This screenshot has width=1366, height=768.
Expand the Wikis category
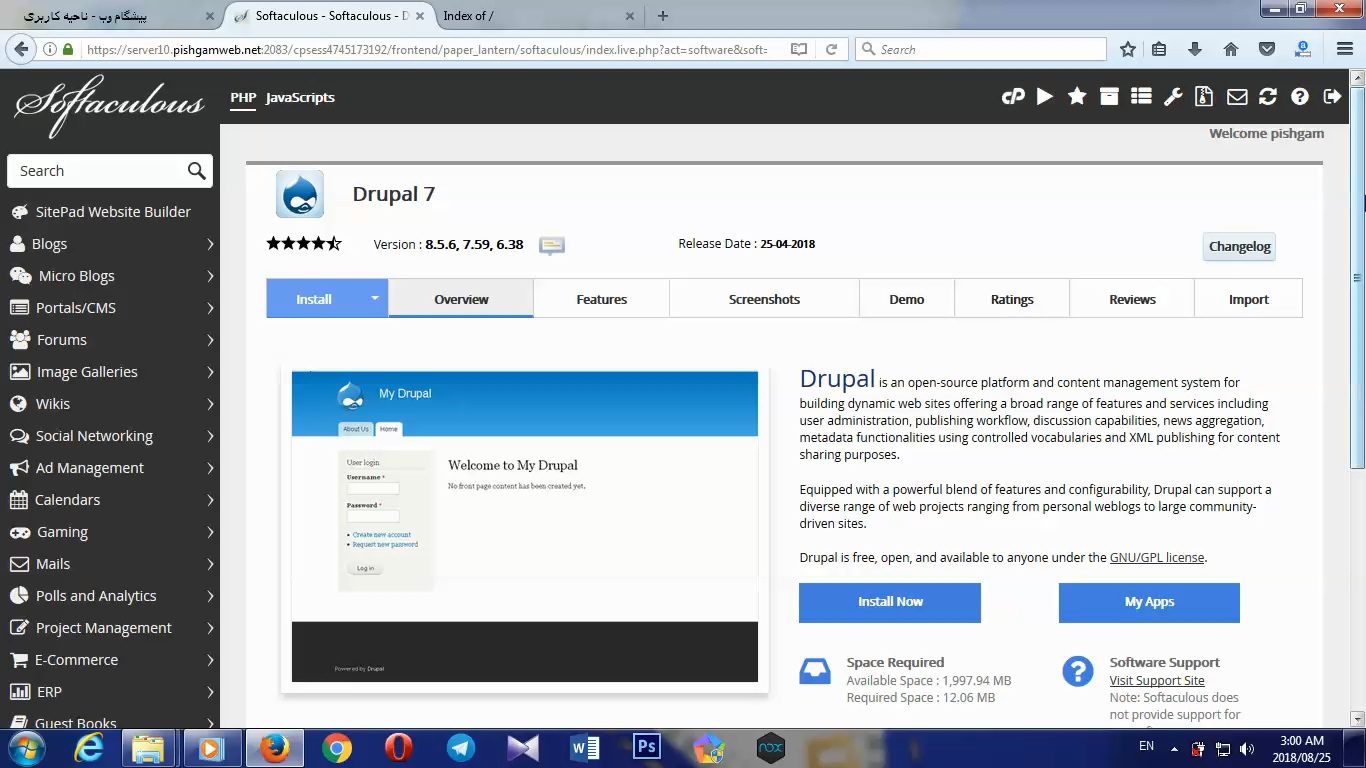[x=210, y=404]
